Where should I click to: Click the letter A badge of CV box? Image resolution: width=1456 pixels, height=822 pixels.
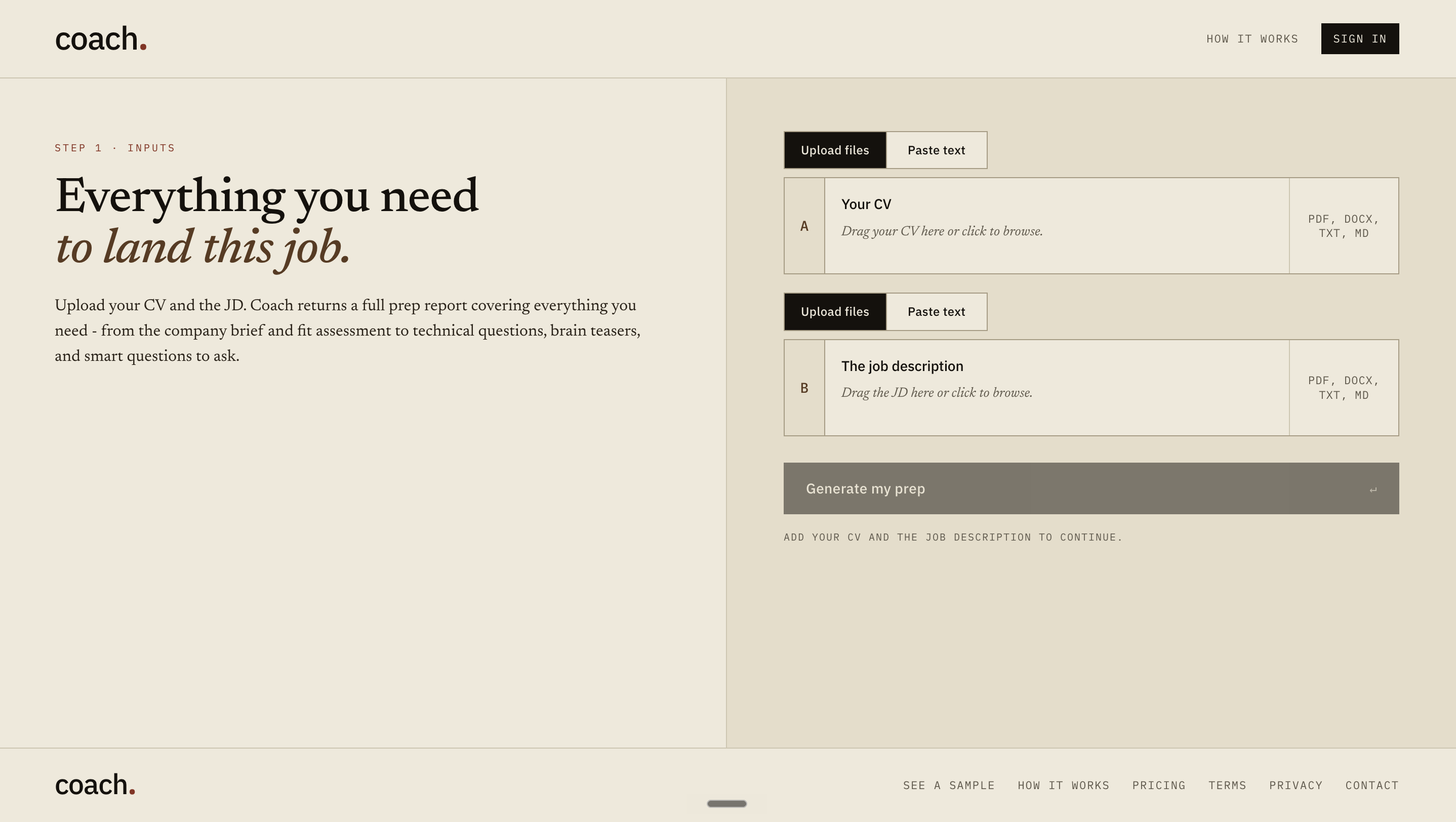pos(804,226)
